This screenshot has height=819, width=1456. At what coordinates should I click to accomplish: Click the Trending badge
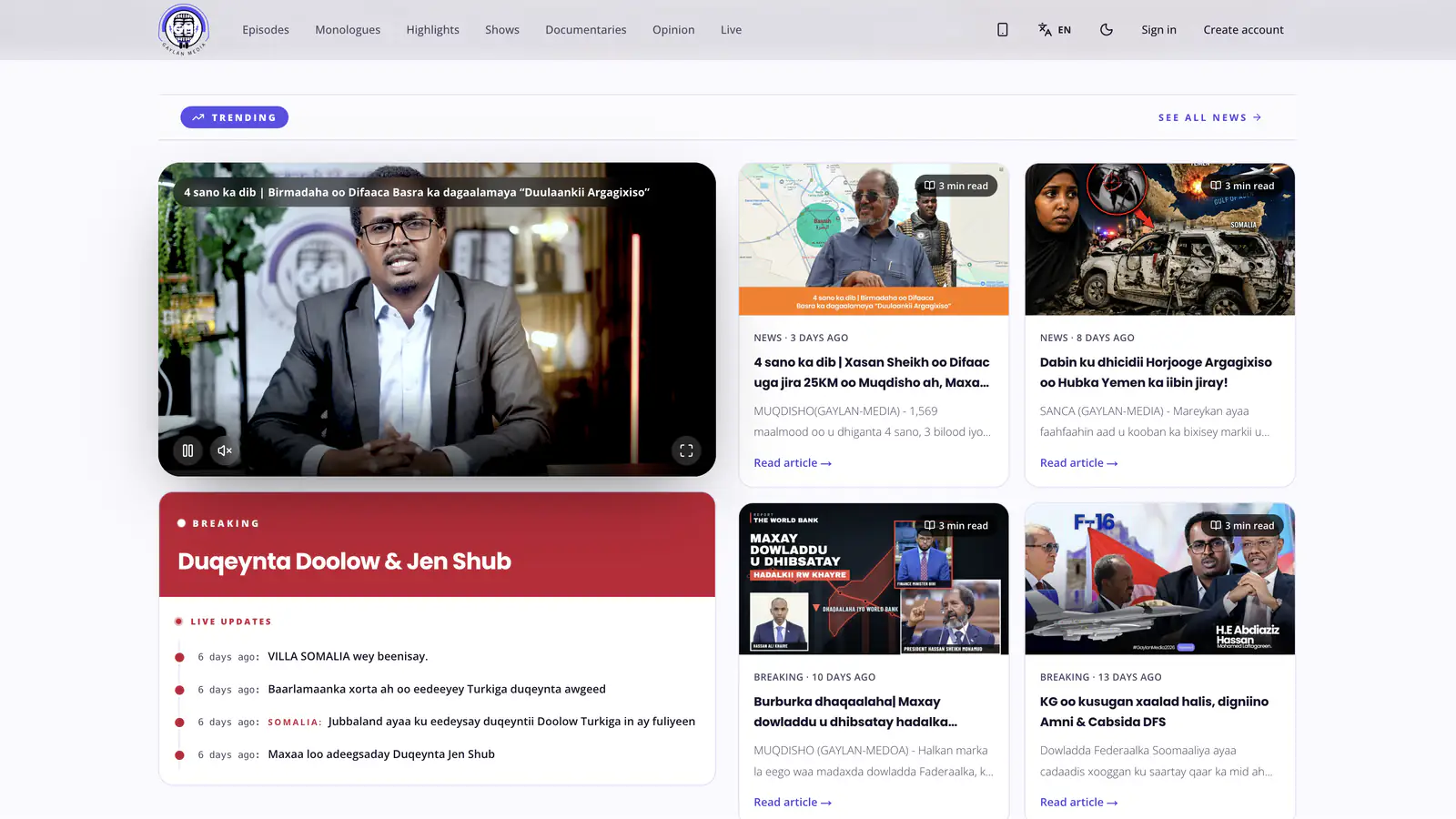click(234, 117)
